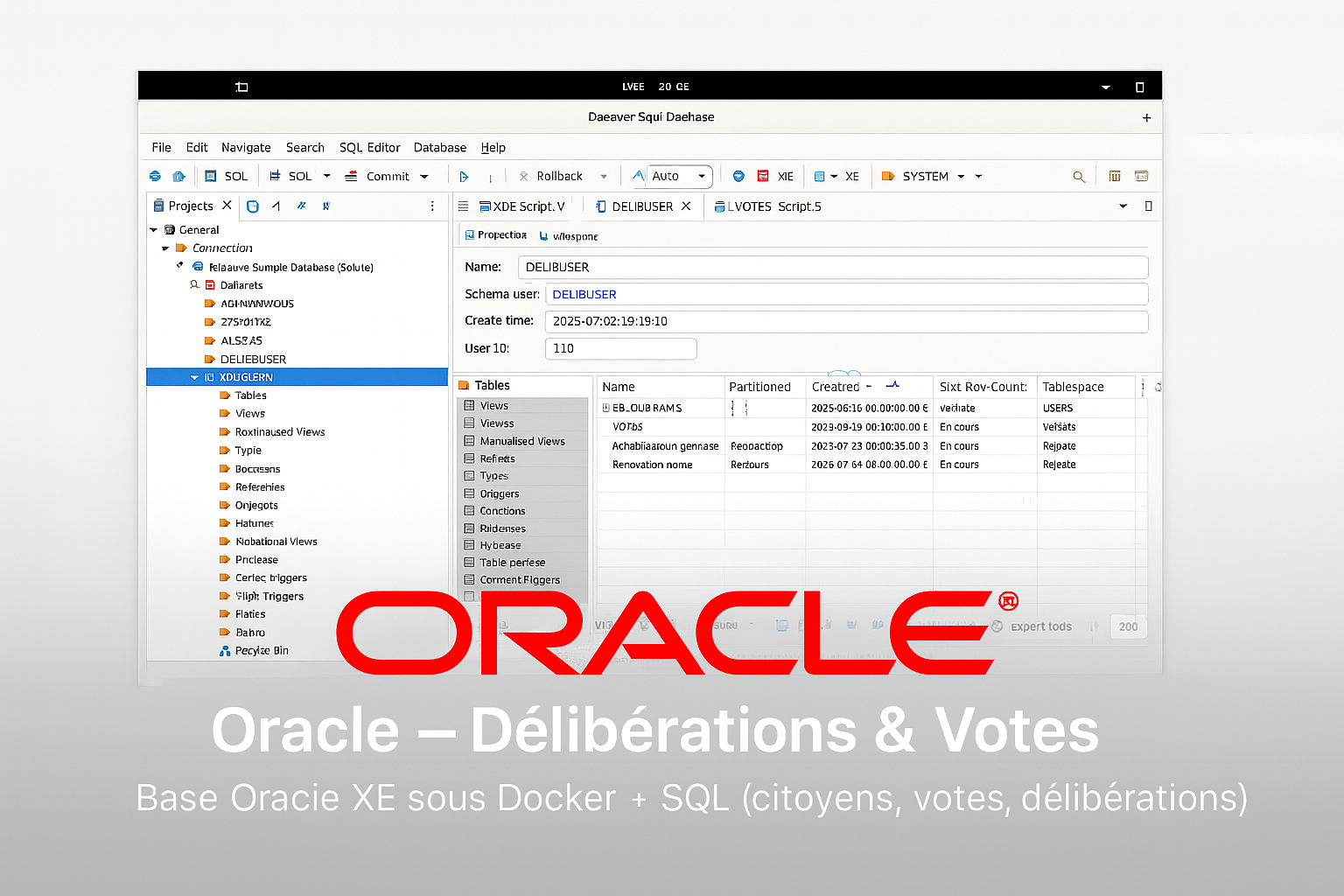
Task: Collapse the XDLIGLERN tree node
Action: (x=194, y=378)
